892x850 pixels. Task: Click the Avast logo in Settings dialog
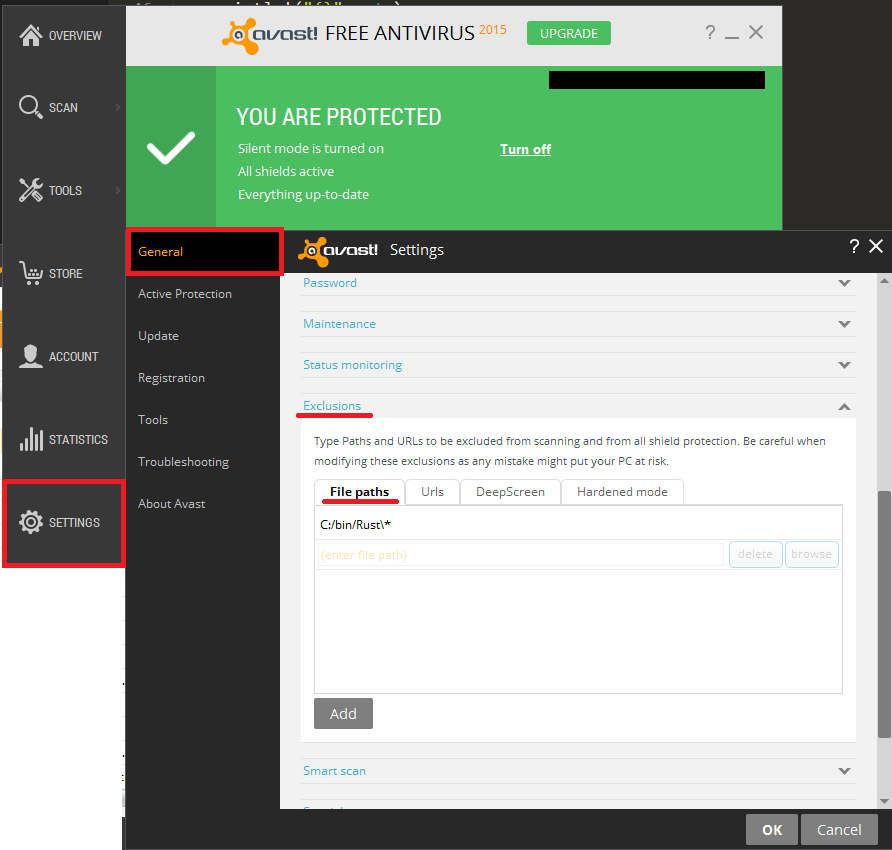pos(338,251)
